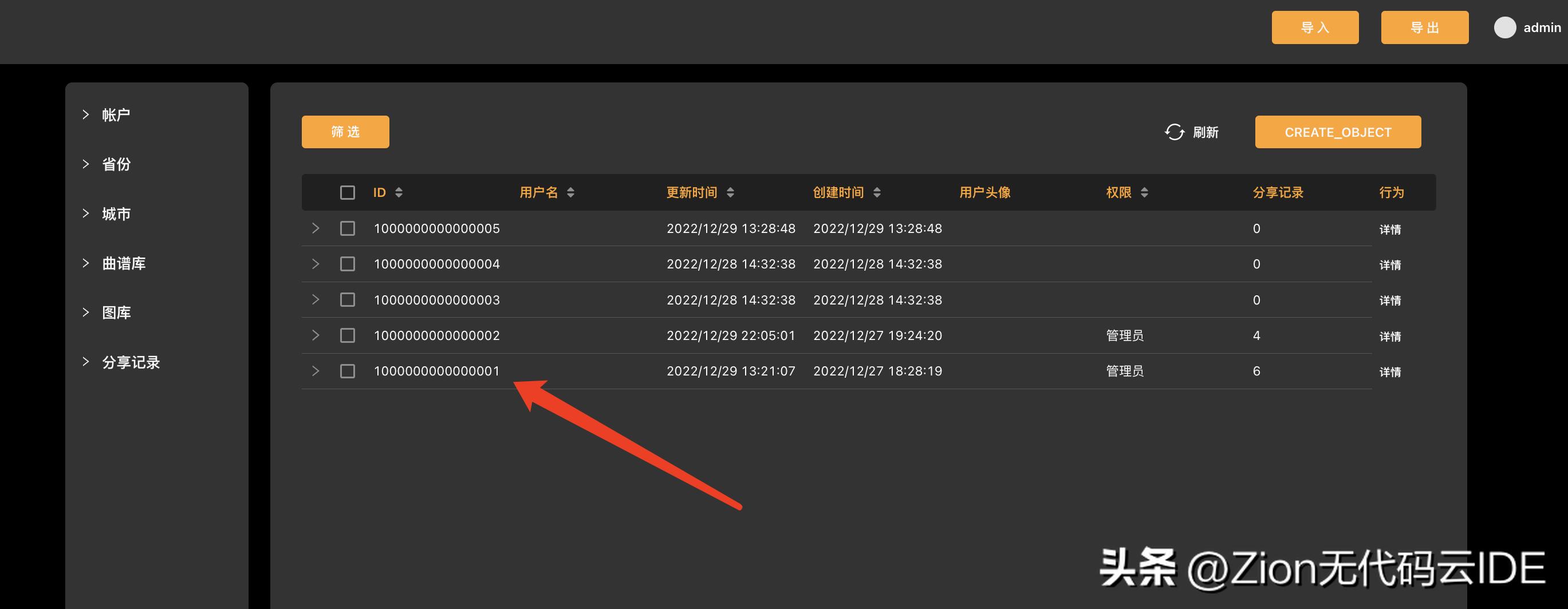Image resolution: width=1568 pixels, height=609 pixels.
Task: Open 详情 link for row 1000000000000002
Action: [1390, 337]
